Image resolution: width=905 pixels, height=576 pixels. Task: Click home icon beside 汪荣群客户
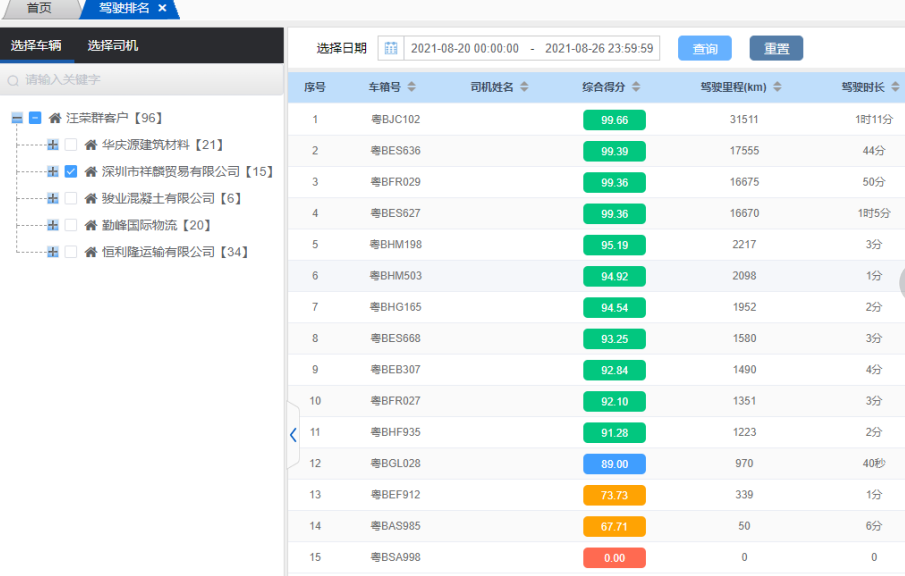[x=55, y=118]
